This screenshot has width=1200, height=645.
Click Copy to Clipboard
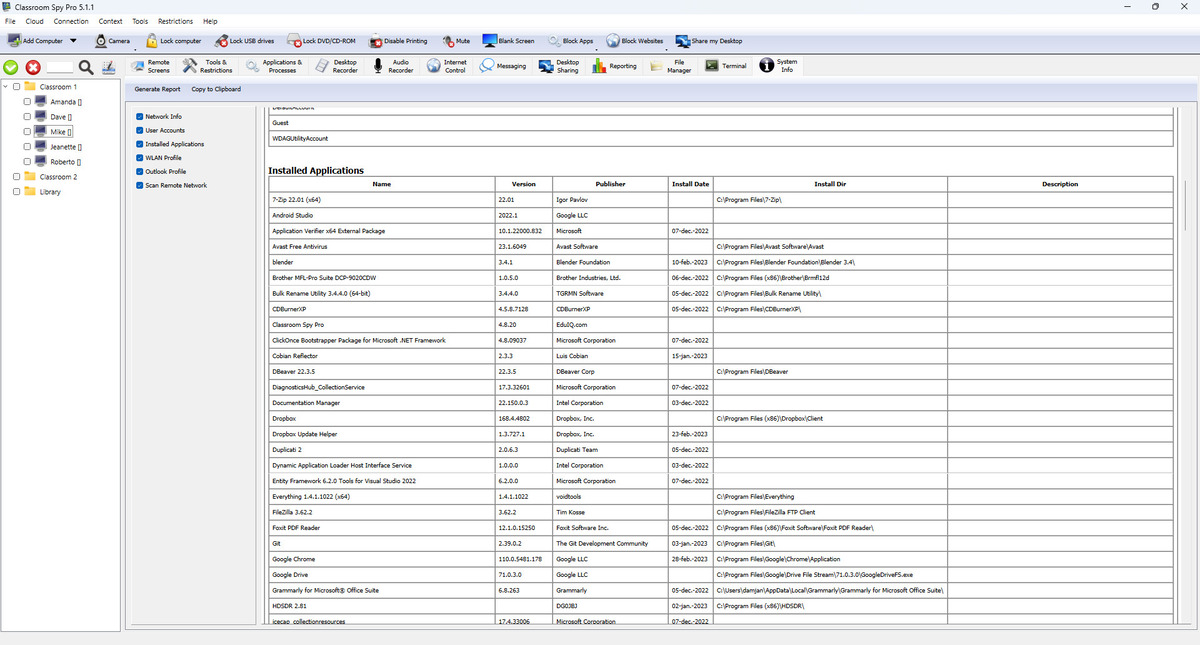[215, 89]
